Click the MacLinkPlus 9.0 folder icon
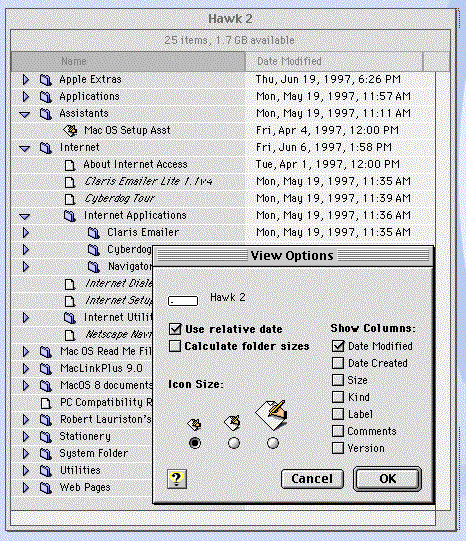 point(46,368)
